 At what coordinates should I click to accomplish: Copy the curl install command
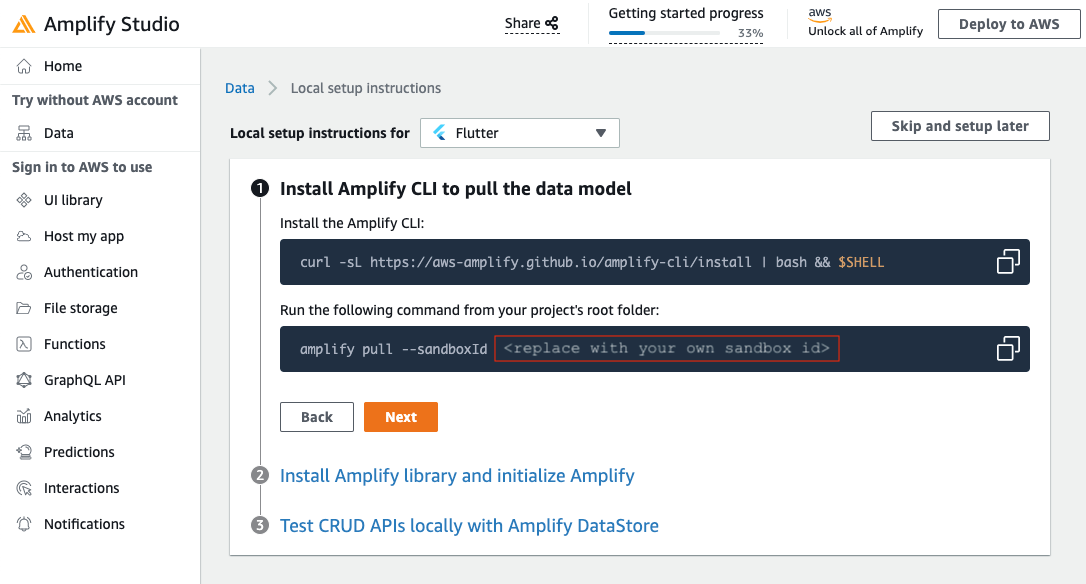(1008, 262)
